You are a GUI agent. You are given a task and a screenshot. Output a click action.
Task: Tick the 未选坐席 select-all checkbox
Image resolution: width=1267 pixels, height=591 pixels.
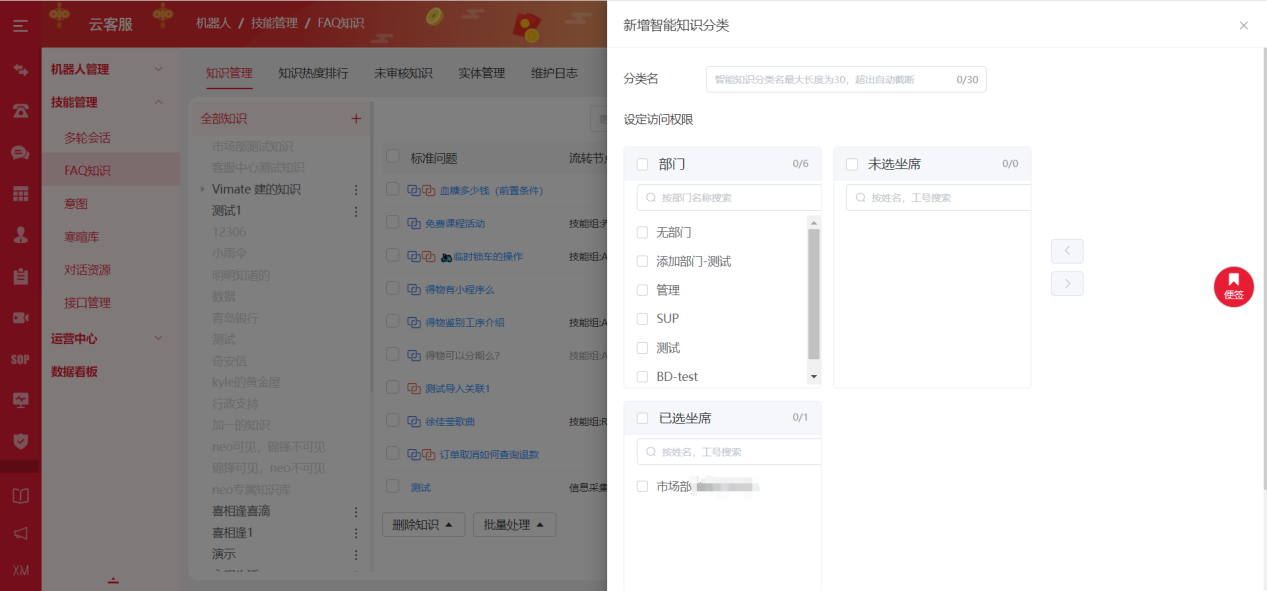[x=852, y=164]
